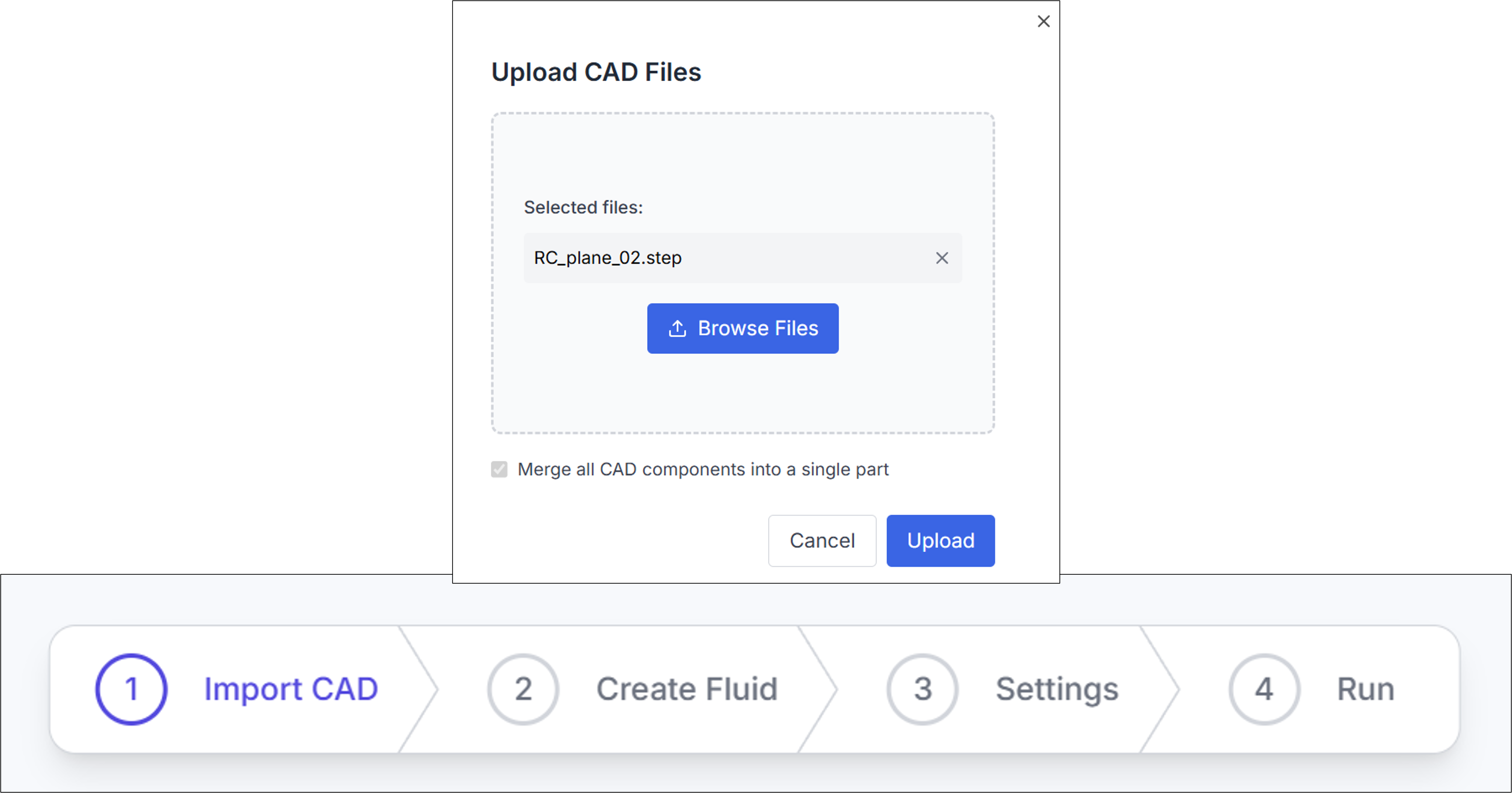Viewport: 1512px width, 793px height.
Task: Cancel the CAD upload
Action: 822,540
